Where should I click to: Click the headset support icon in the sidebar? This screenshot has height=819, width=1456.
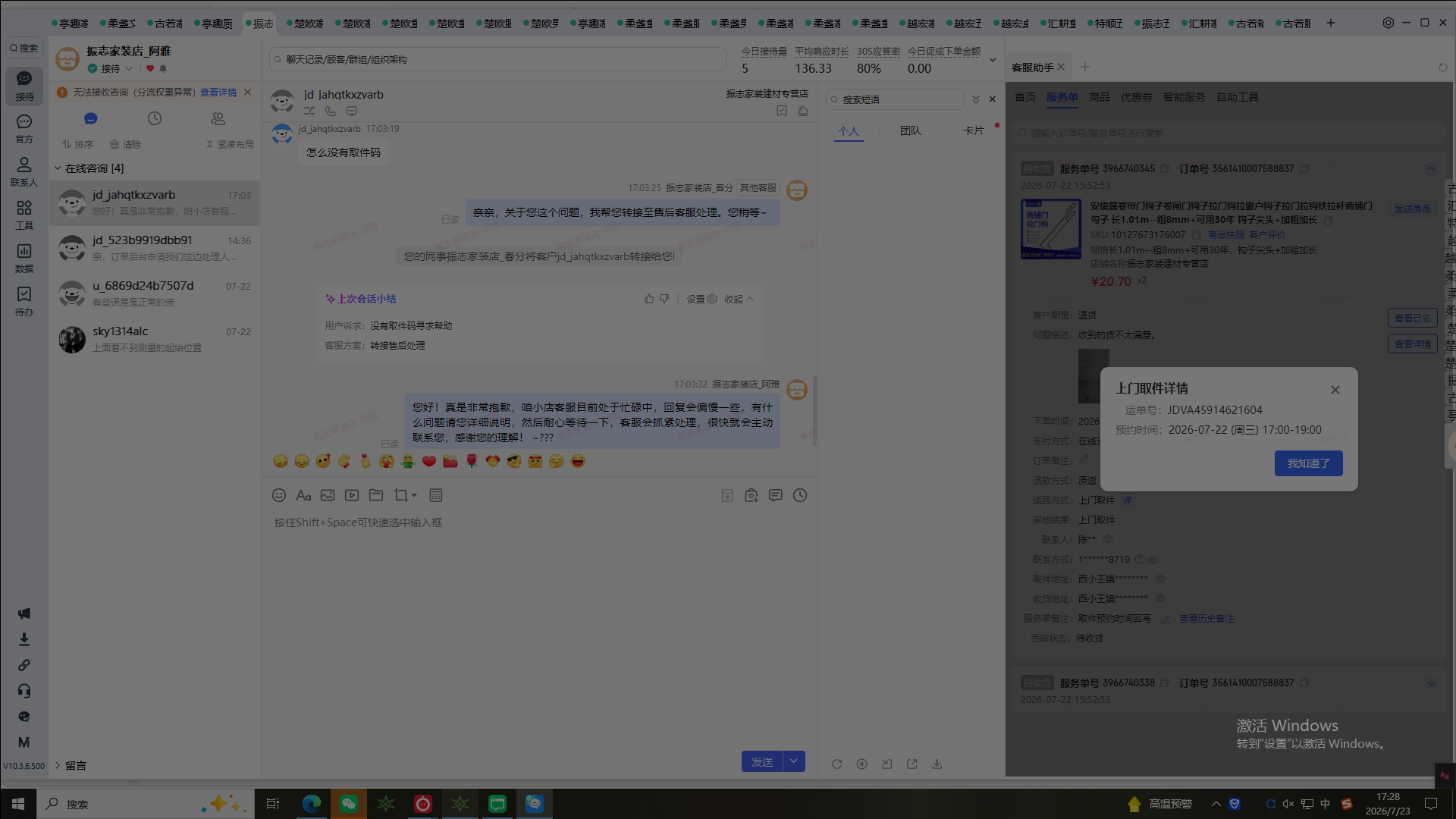pyautogui.click(x=24, y=691)
